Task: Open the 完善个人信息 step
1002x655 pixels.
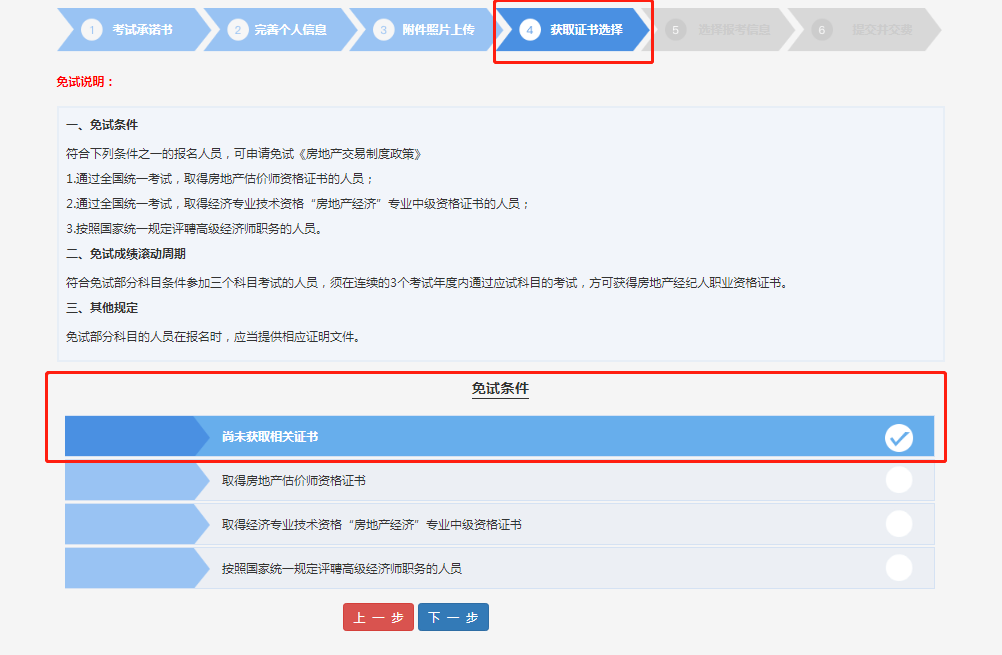Action: pos(292,30)
